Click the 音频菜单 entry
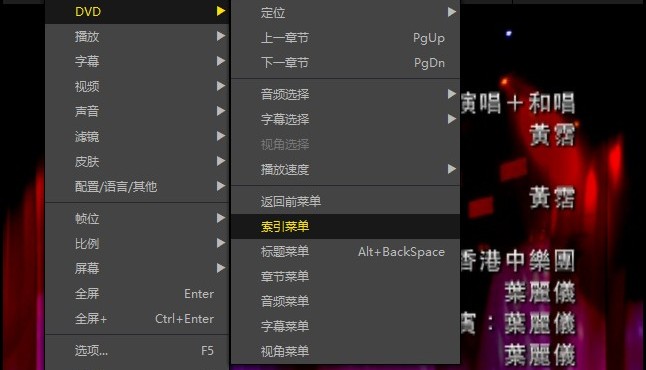This screenshot has height=370, width=646. [345, 301]
